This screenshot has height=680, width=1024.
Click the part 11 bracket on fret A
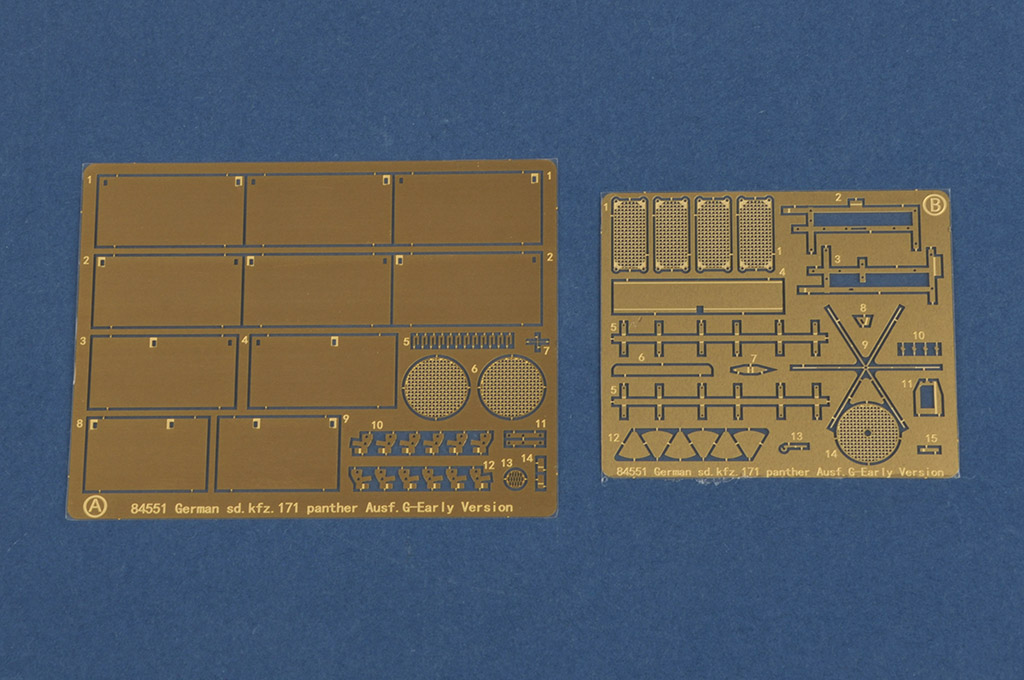pyautogui.click(x=523, y=438)
